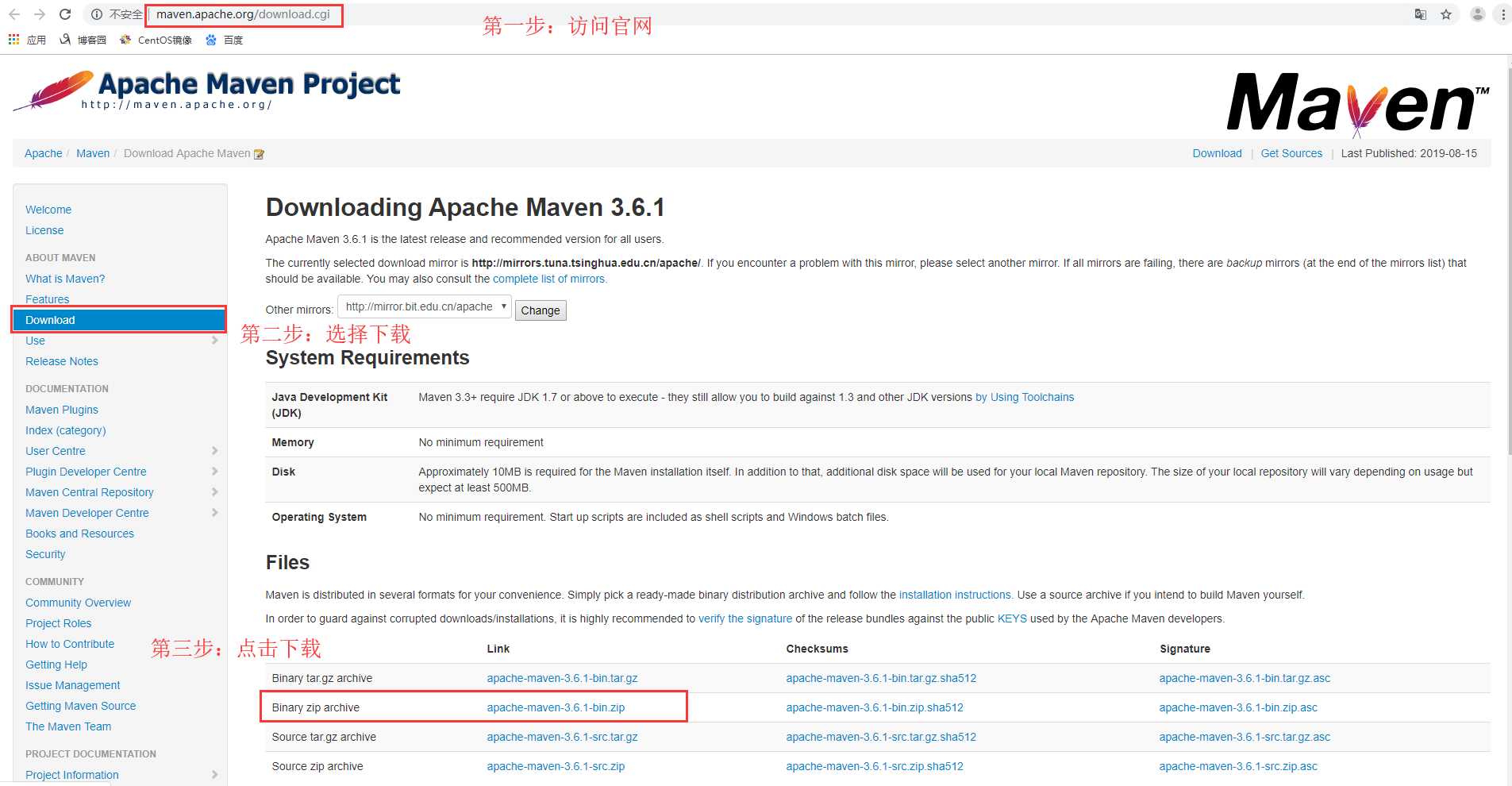
Task: Open Welcome in the sidebar
Action: (48, 210)
